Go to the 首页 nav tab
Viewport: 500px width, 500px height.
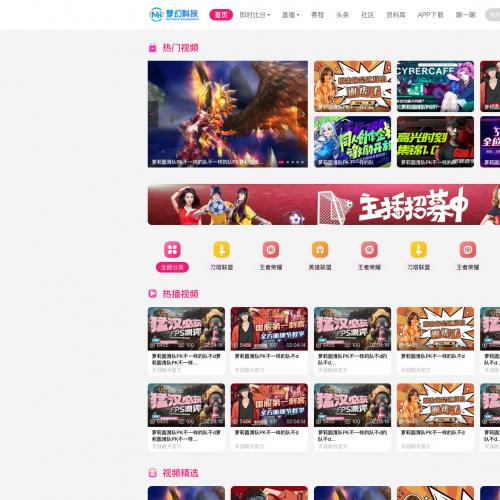(x=221, y=15)
